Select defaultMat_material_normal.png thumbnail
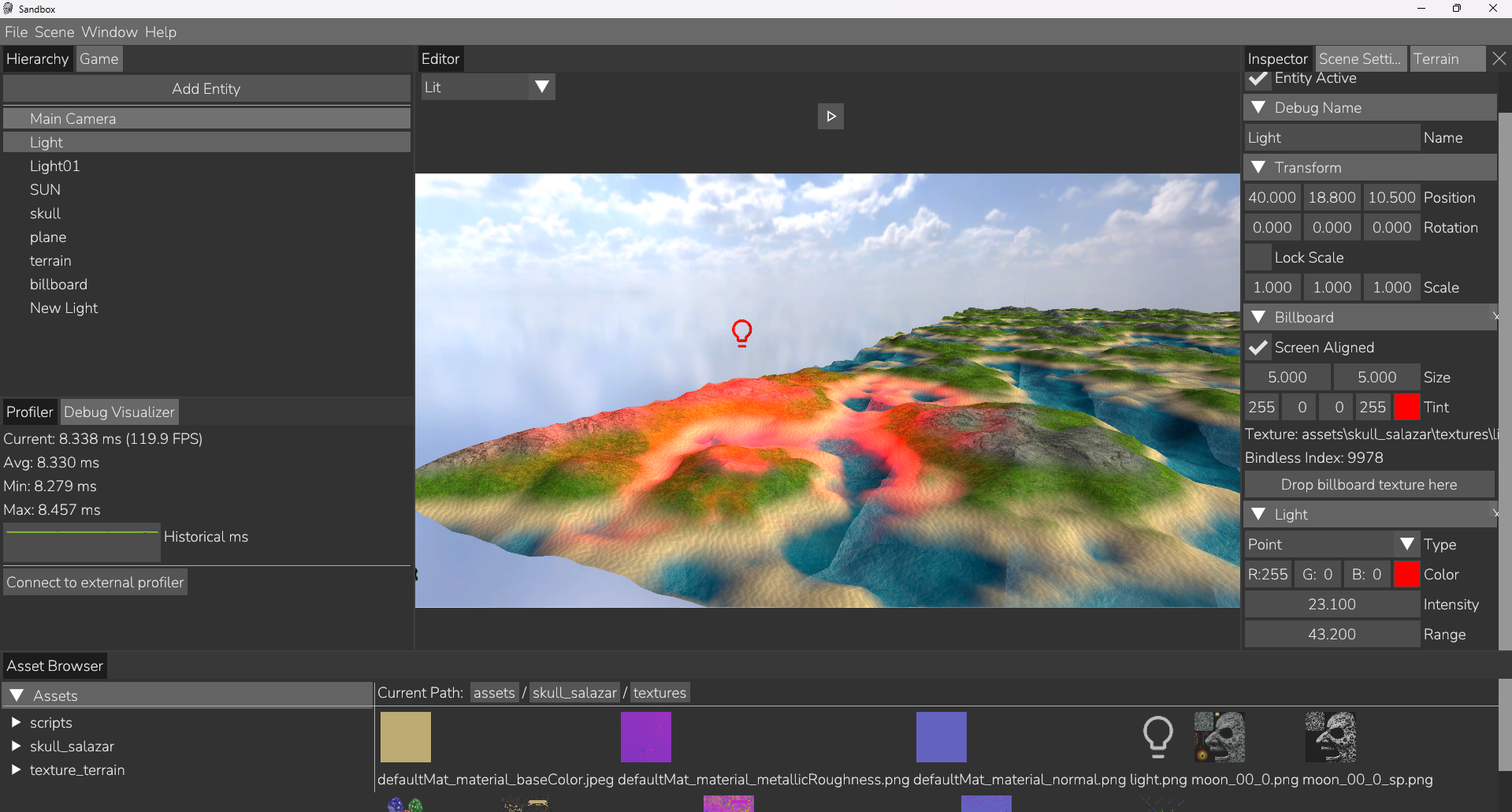 tap(942, 737)
